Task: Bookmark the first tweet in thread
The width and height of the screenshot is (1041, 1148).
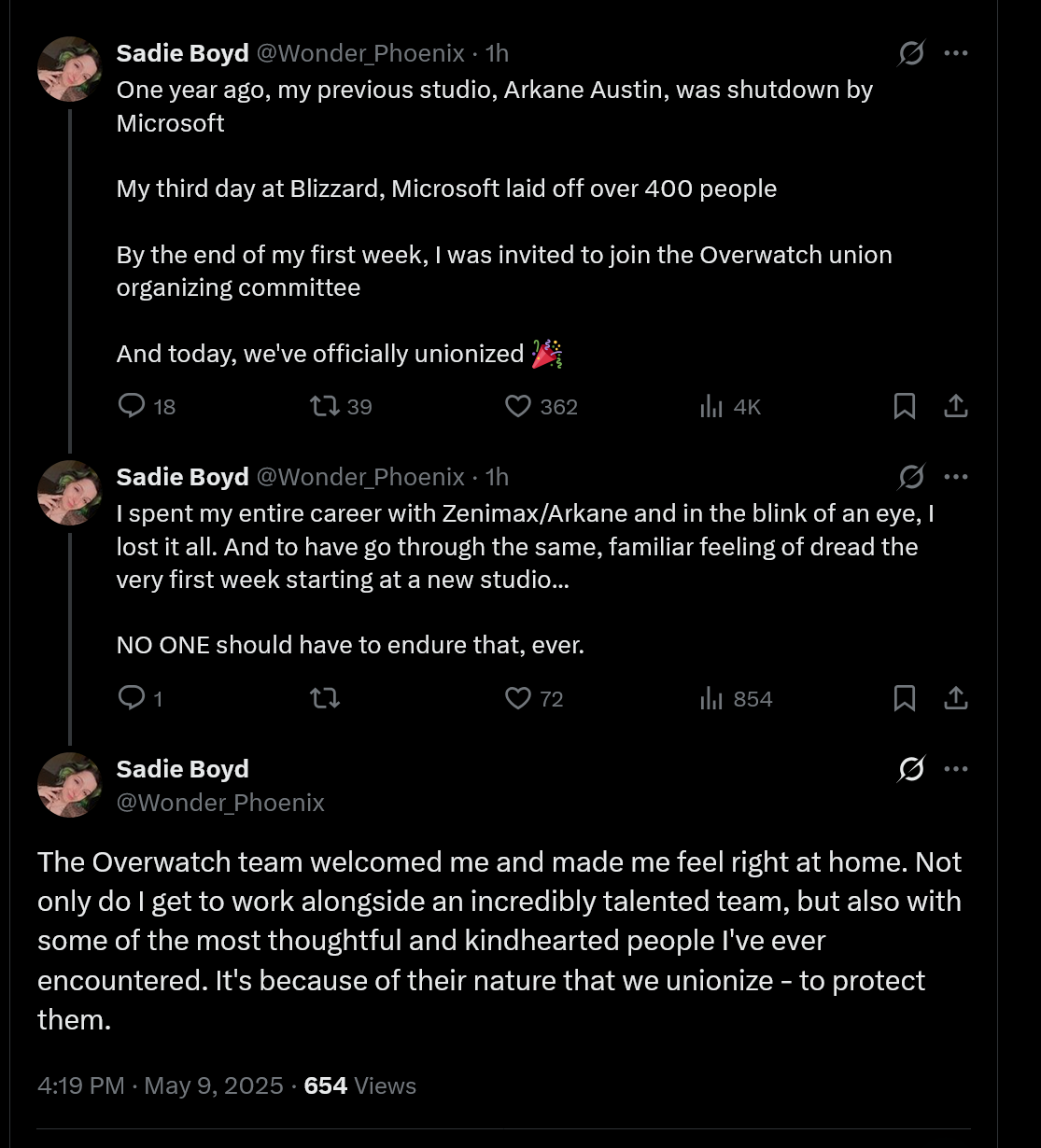Action: point(905,406)
